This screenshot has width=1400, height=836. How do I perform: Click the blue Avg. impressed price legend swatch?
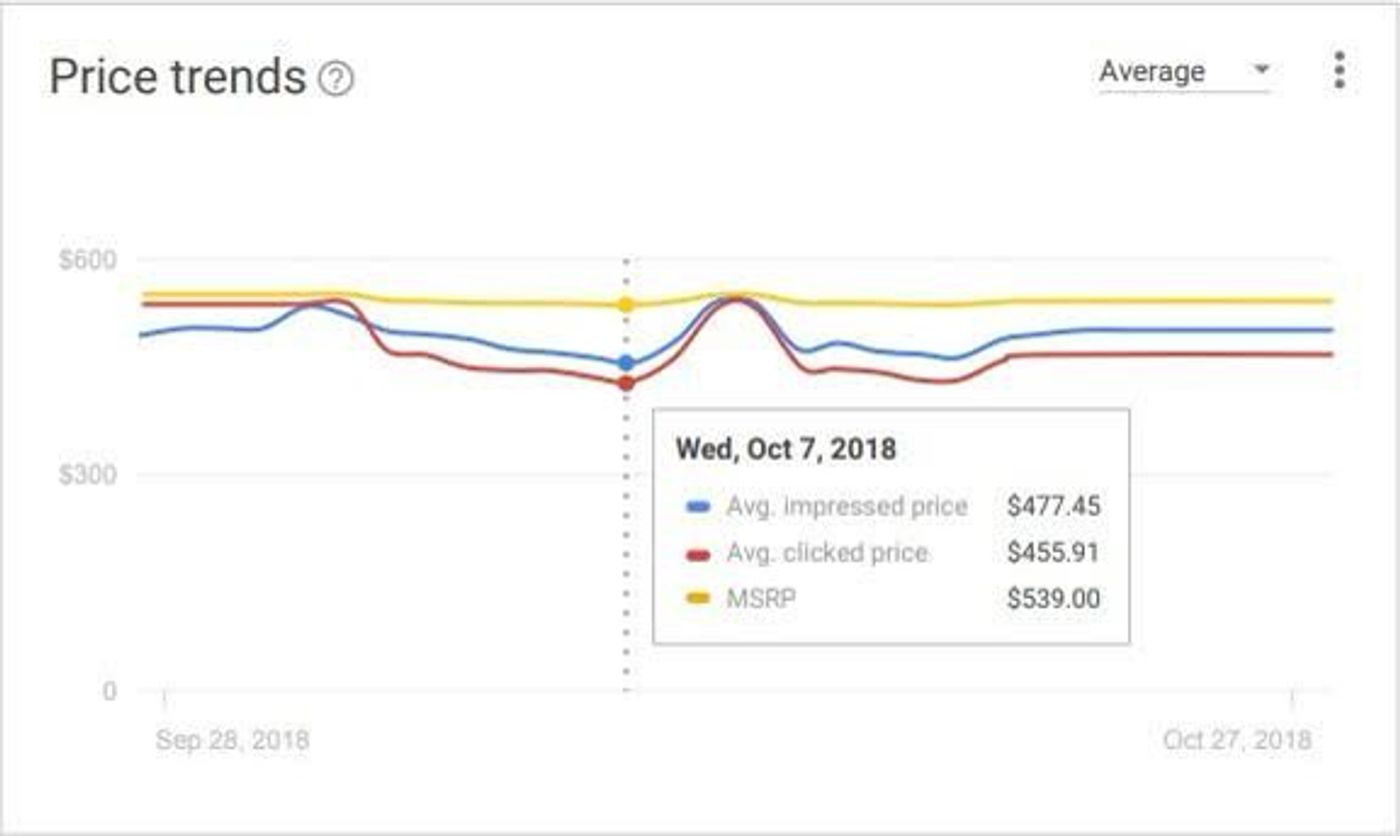pos(698,507)
